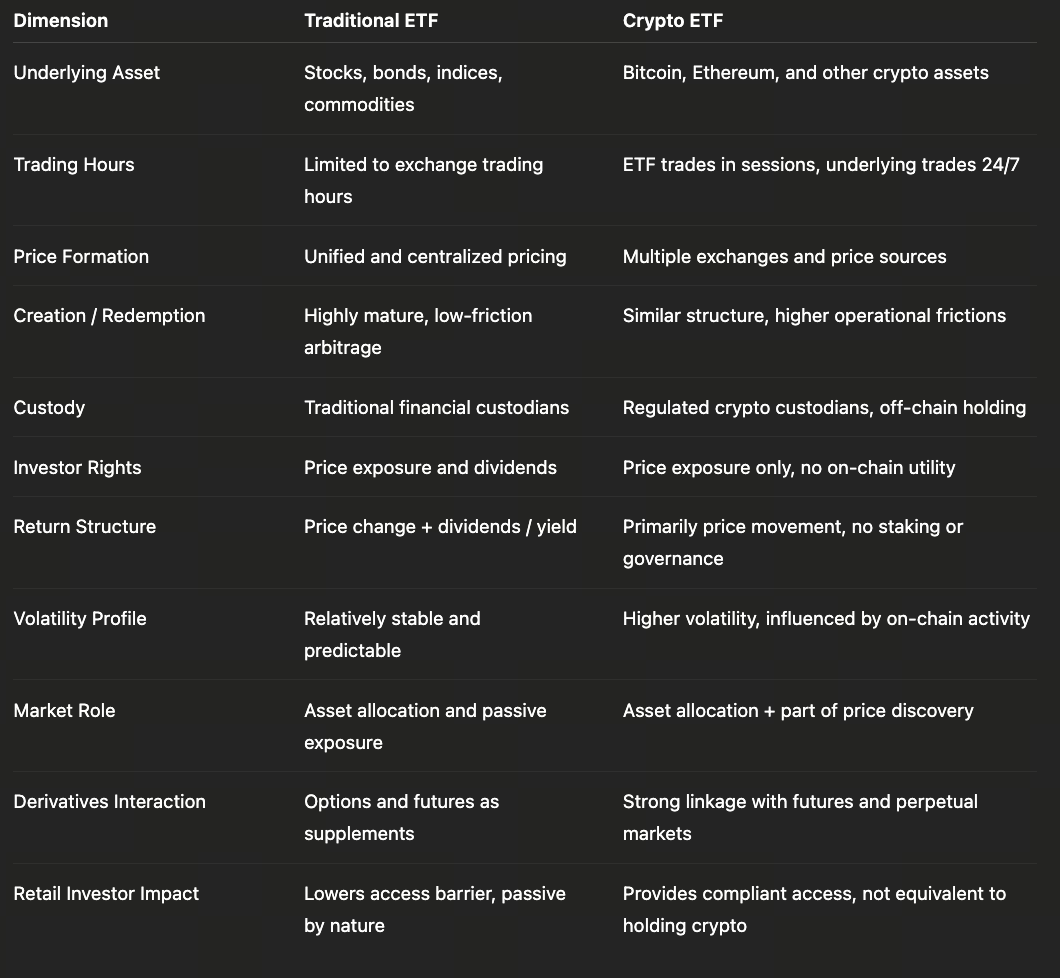Click the Trading Hours row label
Image resolution: width=1060 pixels, height=978 pixels.
(x=74, y=165)
